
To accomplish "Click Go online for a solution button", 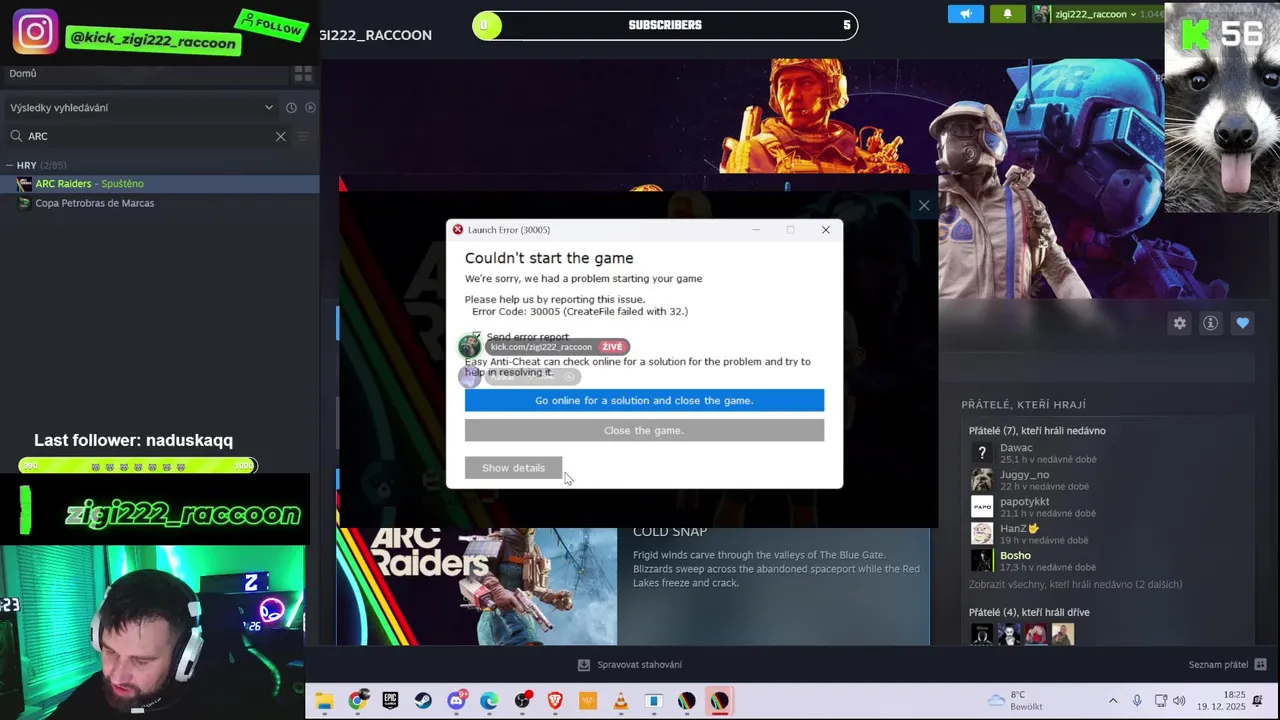I will (x=644, y=400).
